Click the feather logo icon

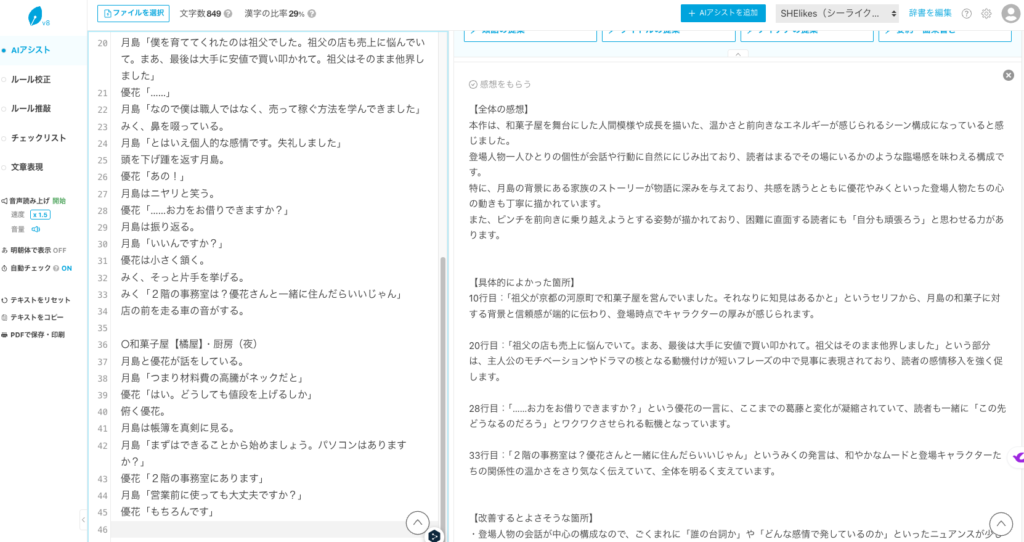tap(37, 16)
